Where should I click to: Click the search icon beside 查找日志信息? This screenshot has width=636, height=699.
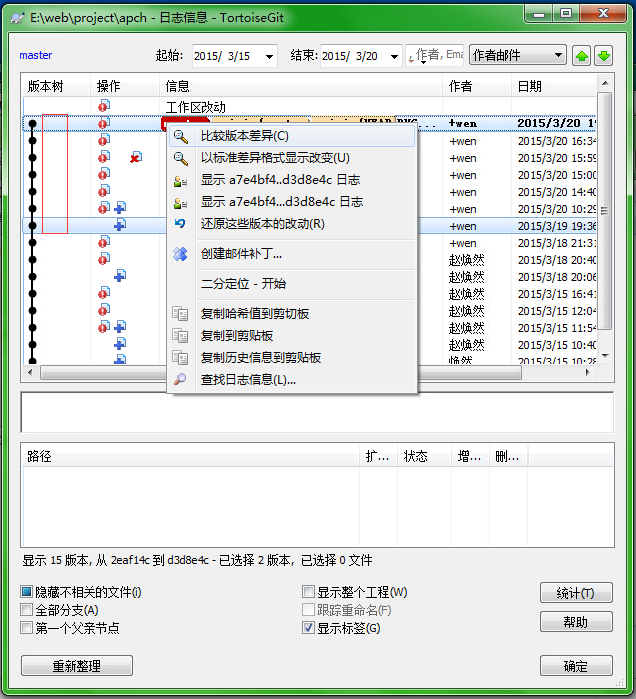point(180,380)
